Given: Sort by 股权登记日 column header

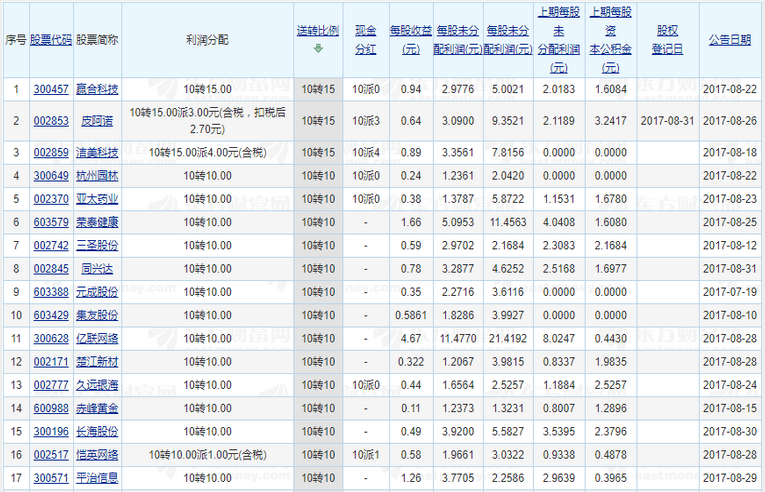Looking at the screenshot, I should [x=667, y=40].
